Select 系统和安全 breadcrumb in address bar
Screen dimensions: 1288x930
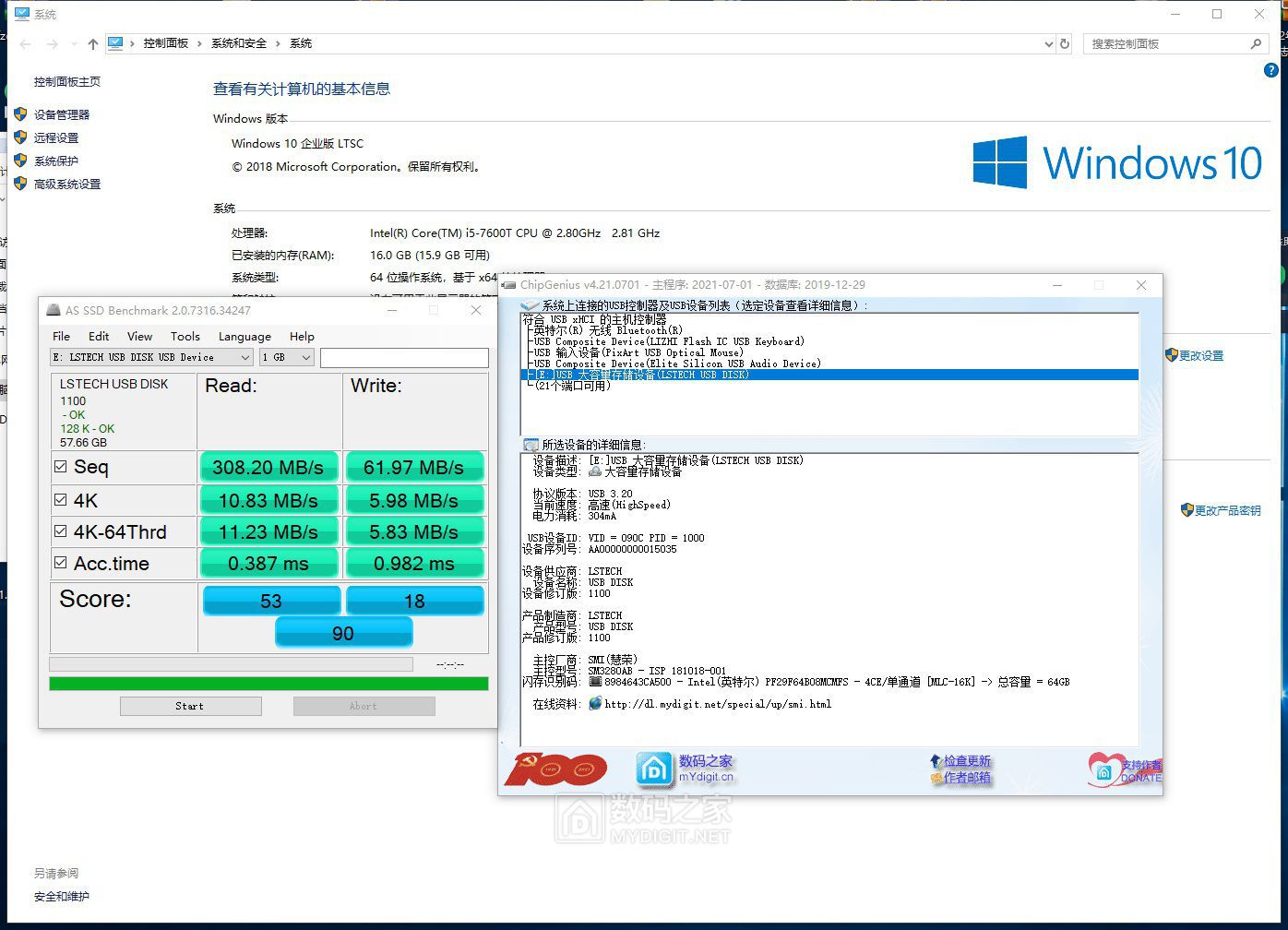click(x=239, y=43)
